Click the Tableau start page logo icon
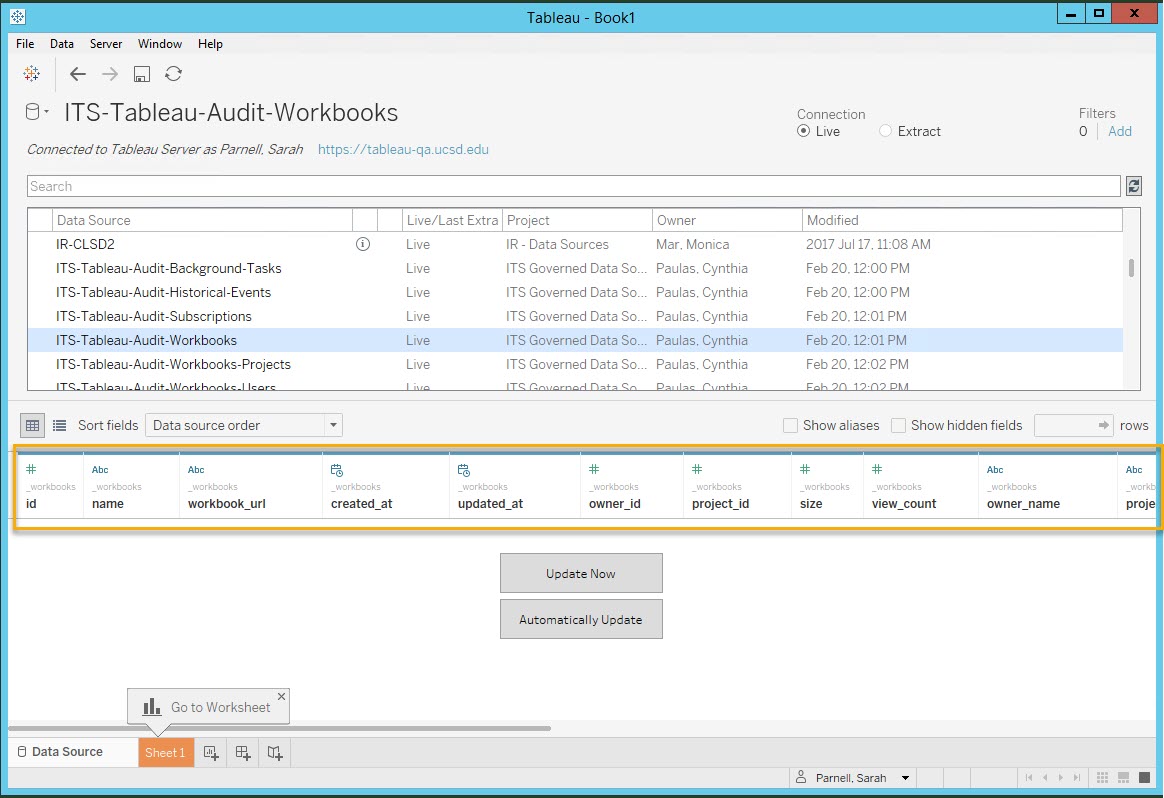Screen dimensions: 1164x798 tap(31, 73)
